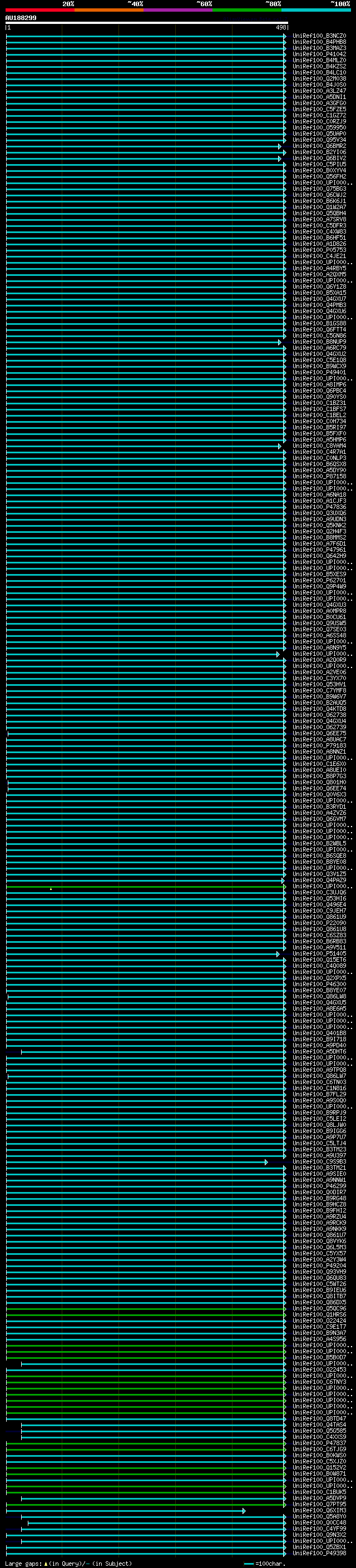Click the red 20% identity legend segment
Screen dimensions: 356x1568
point(39,11)
